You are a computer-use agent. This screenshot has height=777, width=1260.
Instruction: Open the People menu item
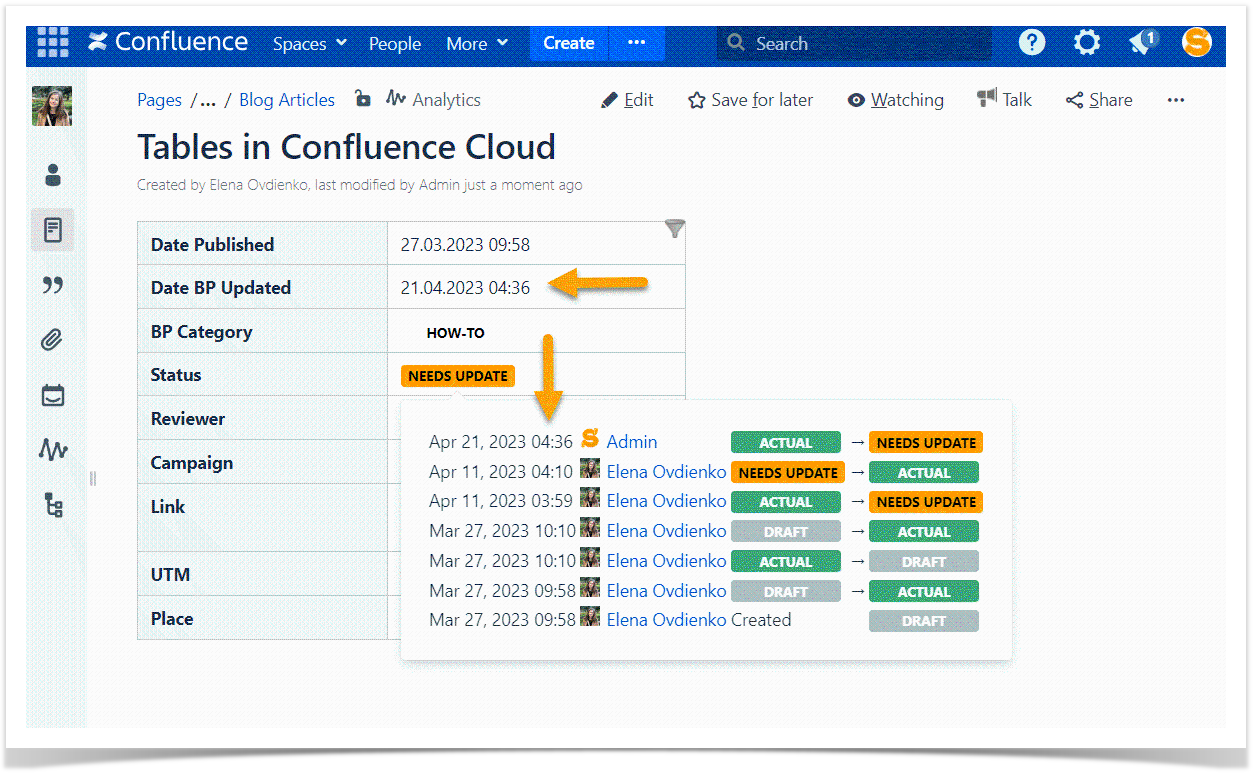(395, 43)
